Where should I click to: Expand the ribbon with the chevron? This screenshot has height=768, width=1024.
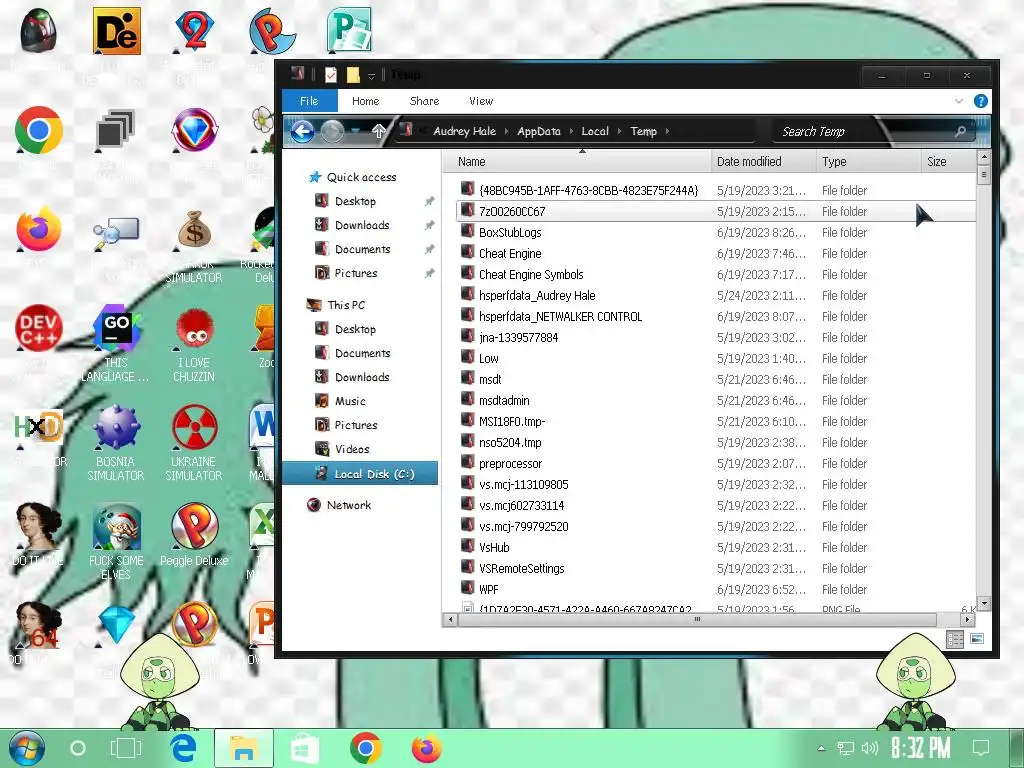point(959,101)
